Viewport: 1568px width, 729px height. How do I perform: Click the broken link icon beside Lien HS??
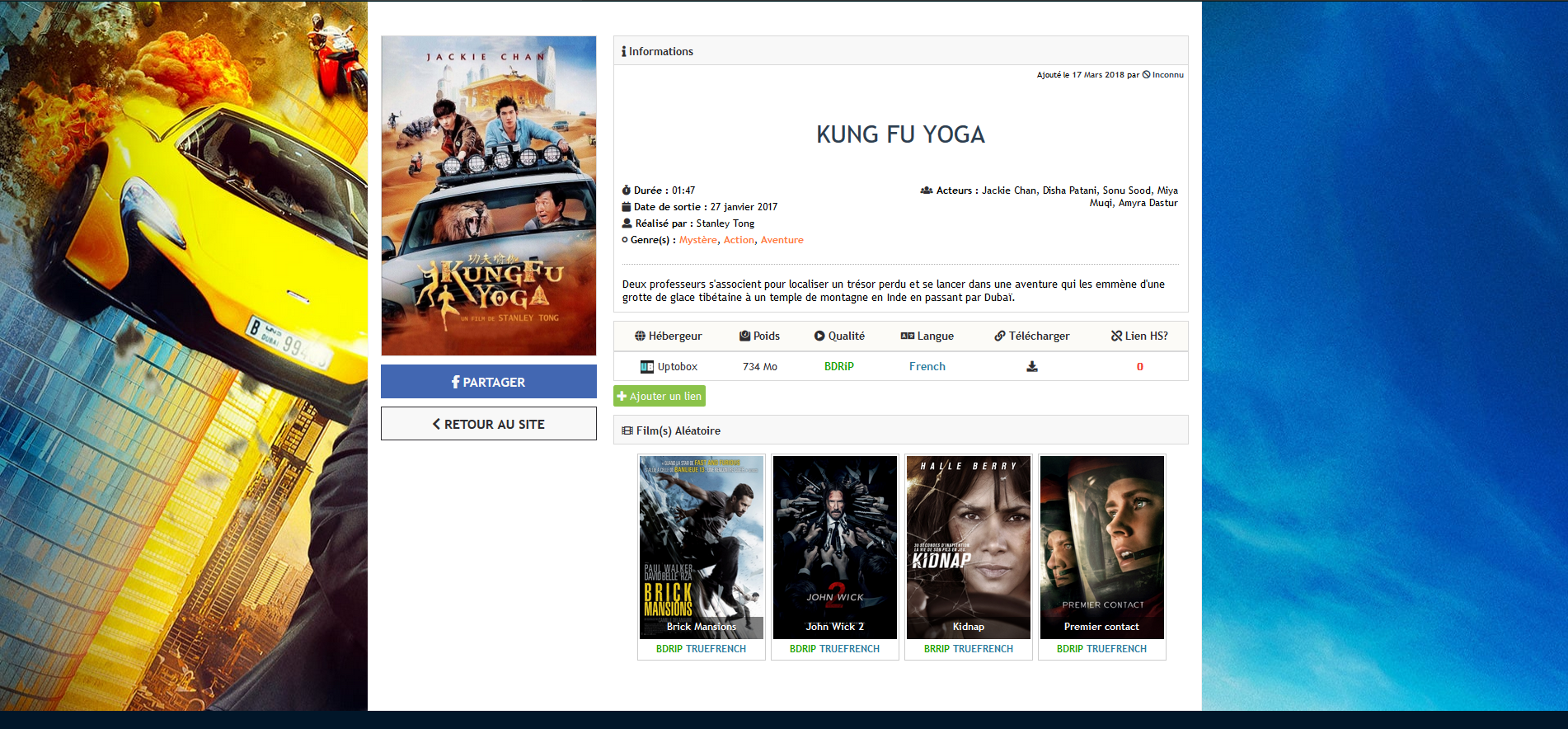[x=1116, y=336]
